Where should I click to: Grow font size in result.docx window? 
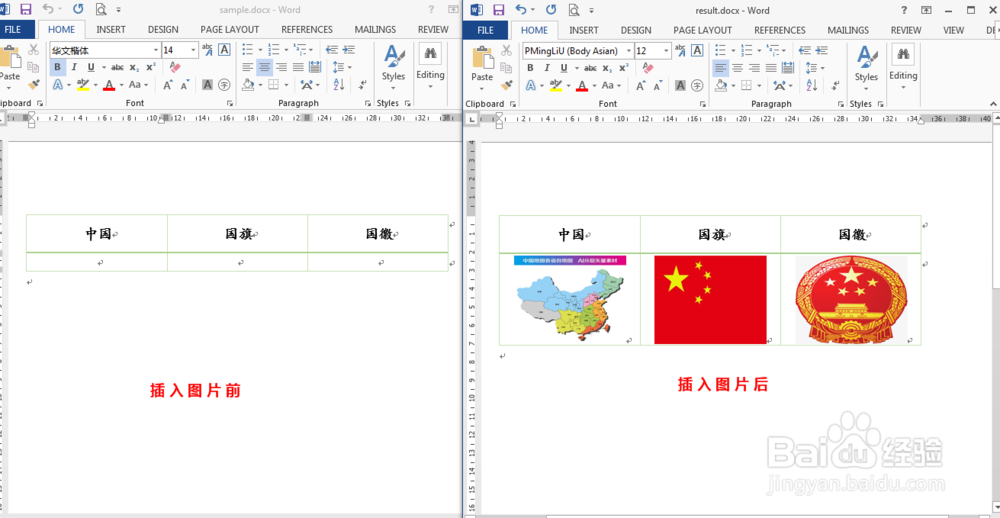pos(640,85)
